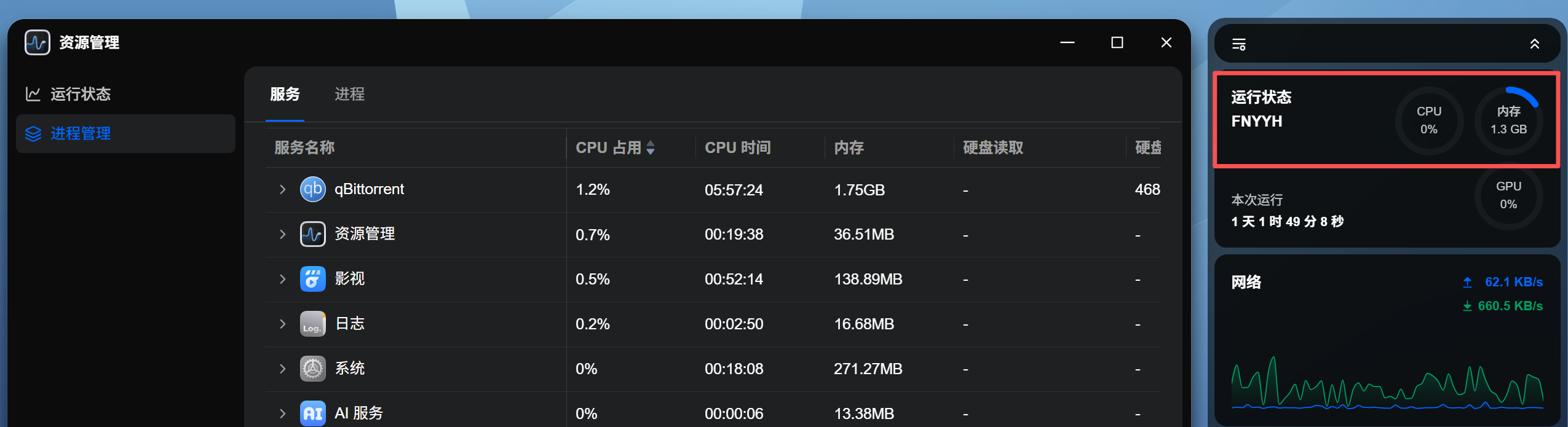Click qBittorrent disk value 468

click(1147, 190)
